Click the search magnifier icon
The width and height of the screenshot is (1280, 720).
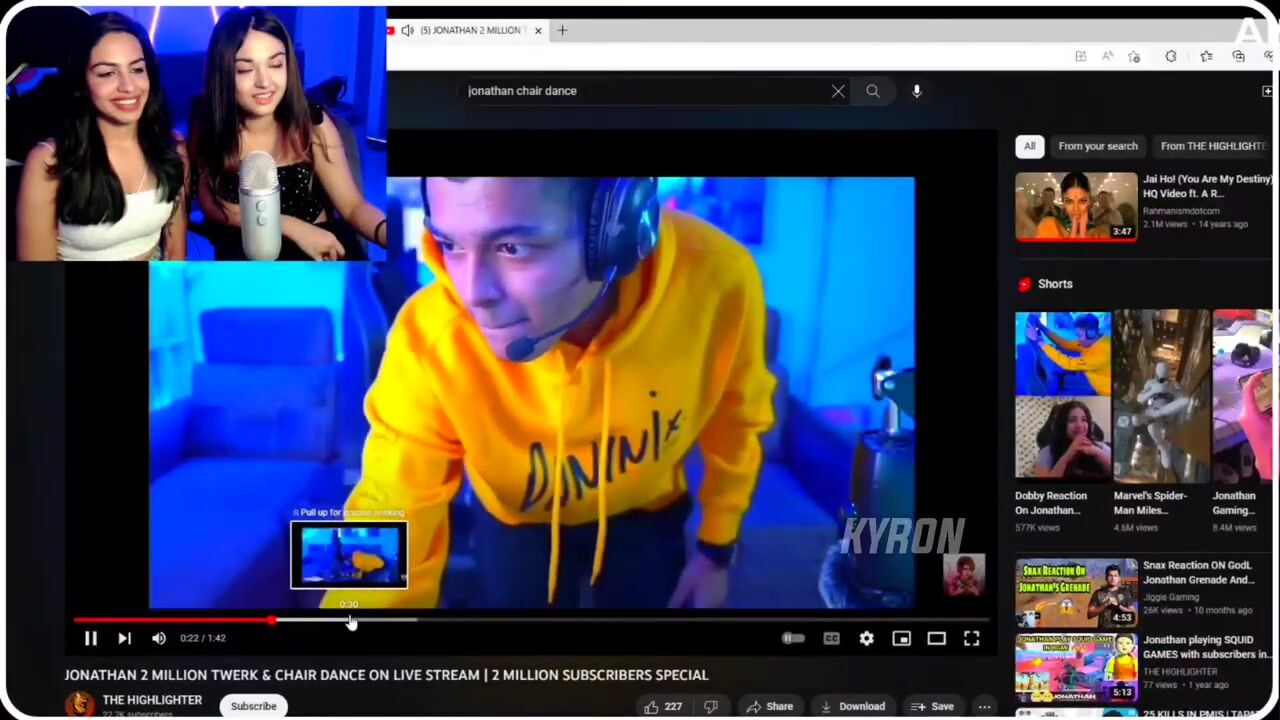[873, 91]
